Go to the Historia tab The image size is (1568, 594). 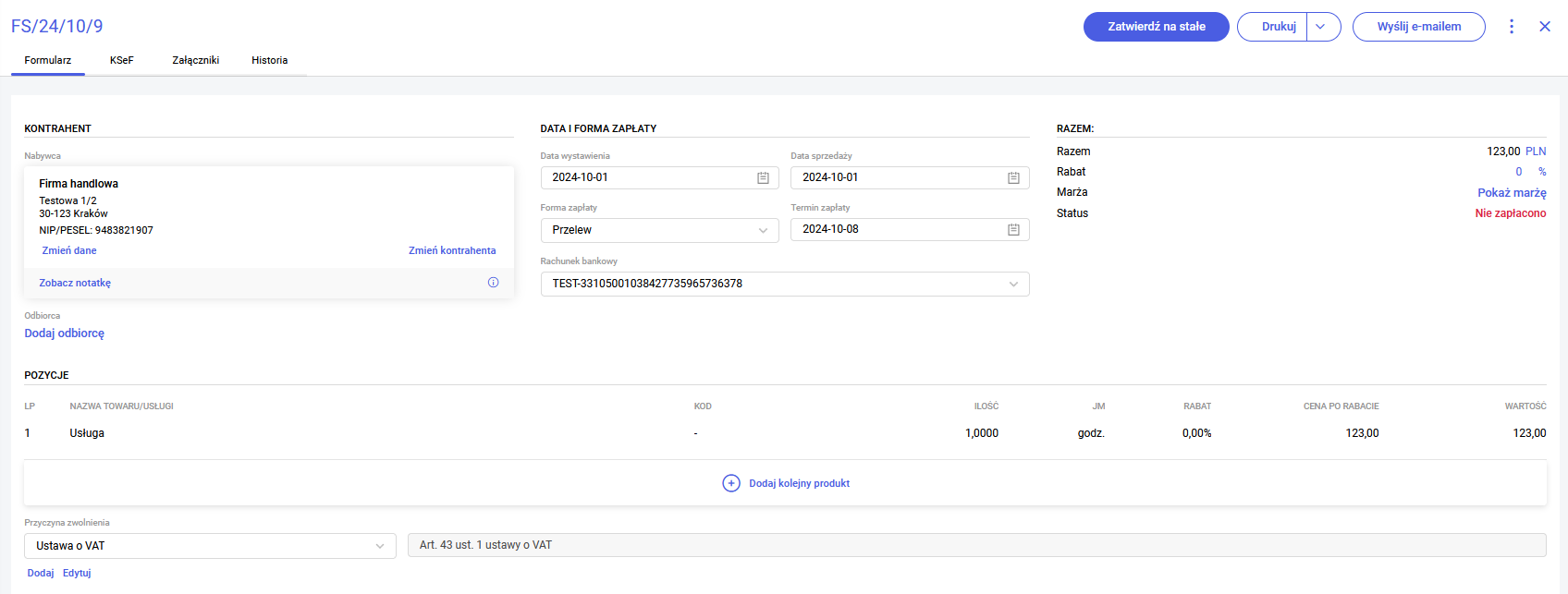point(269,60)
